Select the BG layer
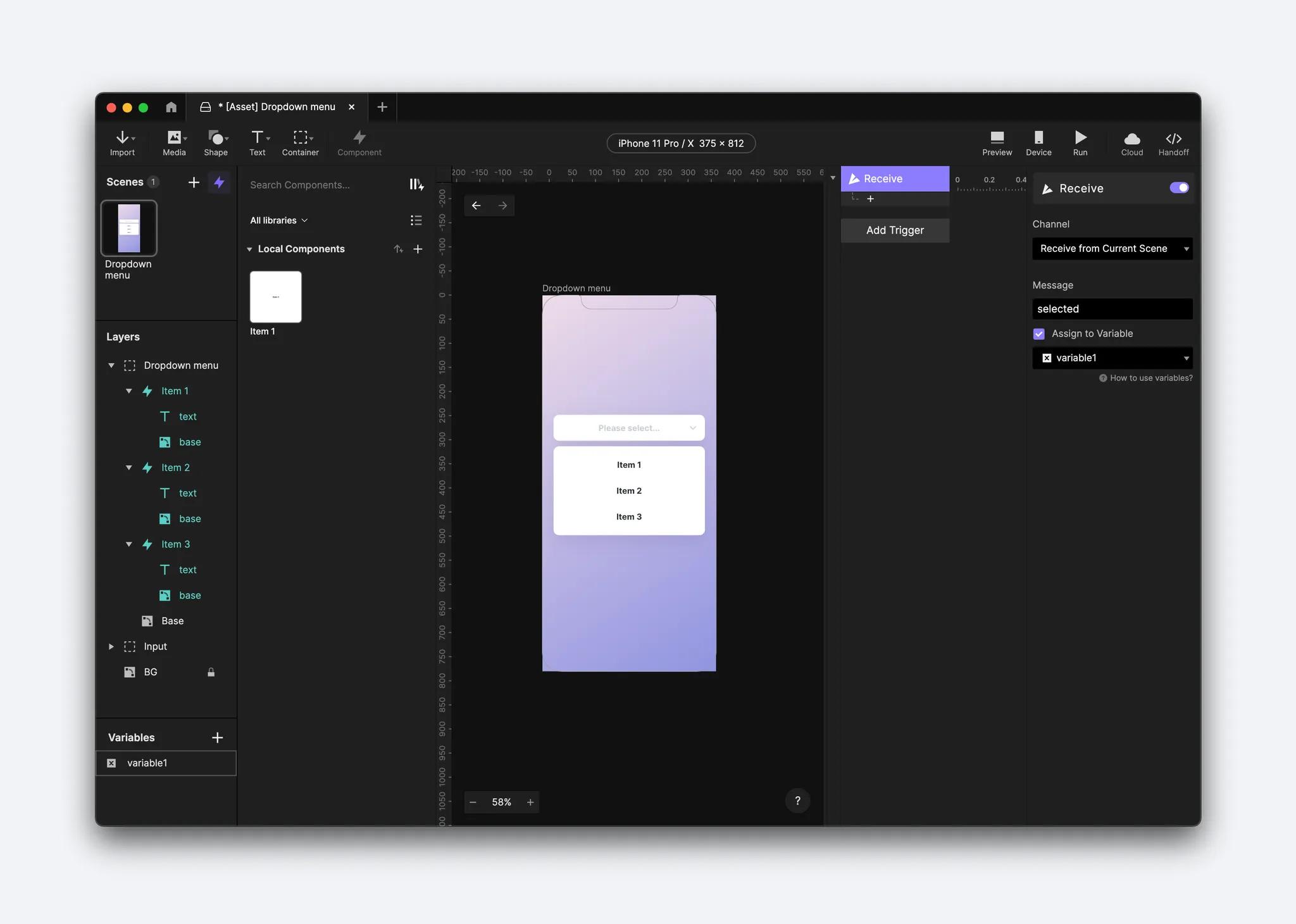The height and width of the screenshot is (924, 1296). 166,672
